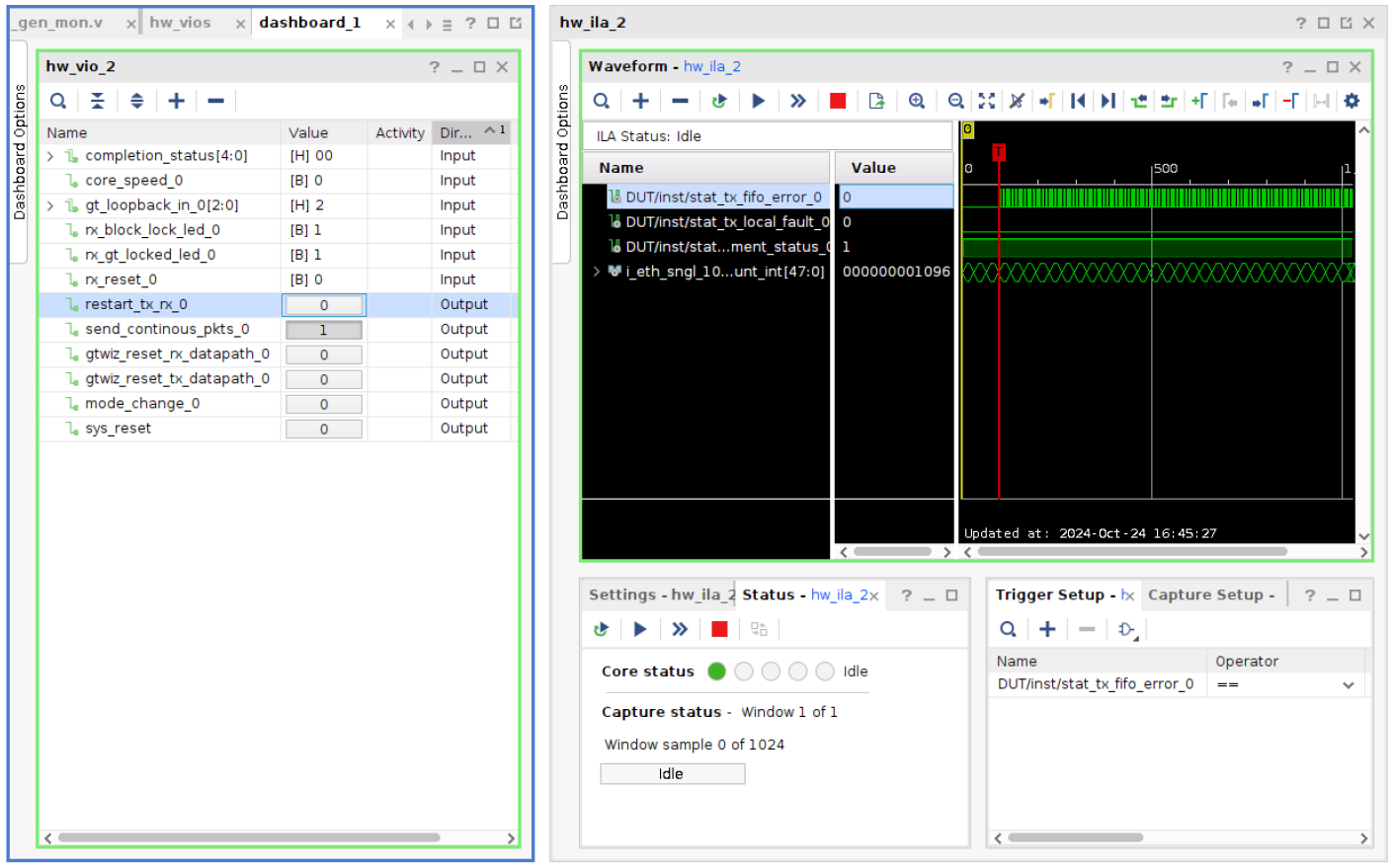Toggle gtwiz_reset_rx_datapath_0 value button

324,355
